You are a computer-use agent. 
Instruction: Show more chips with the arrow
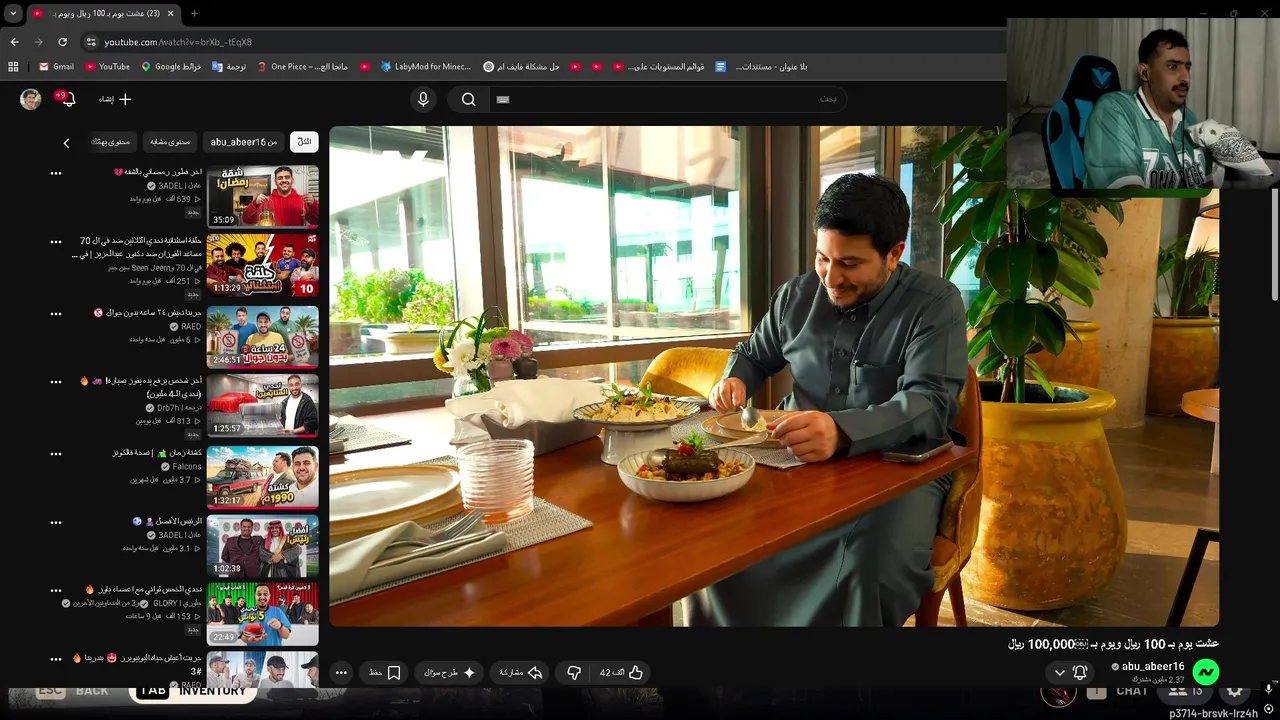click(x=66, y=143)
